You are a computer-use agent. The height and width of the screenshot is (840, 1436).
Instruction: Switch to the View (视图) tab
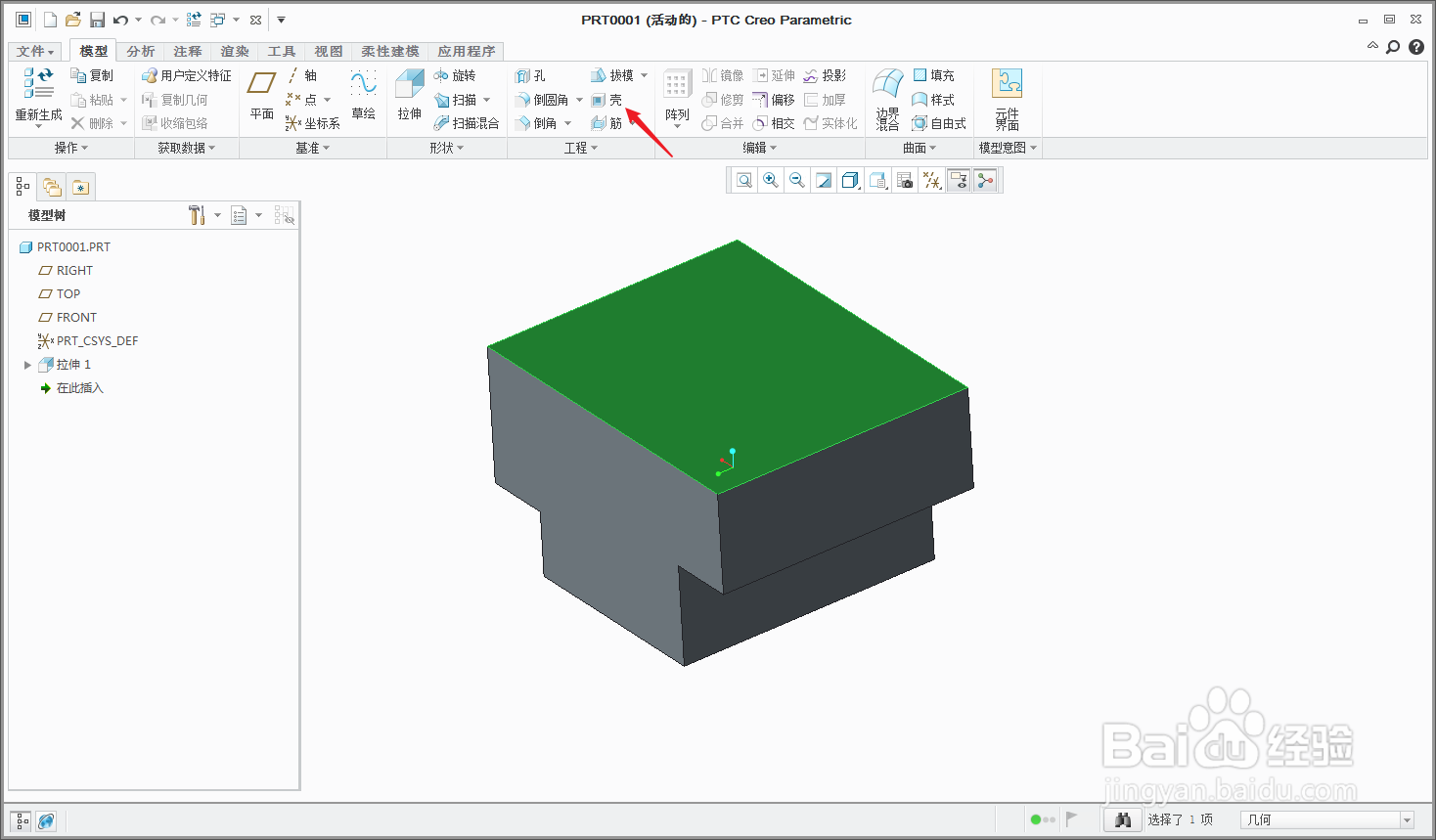[x=329, y=51]
